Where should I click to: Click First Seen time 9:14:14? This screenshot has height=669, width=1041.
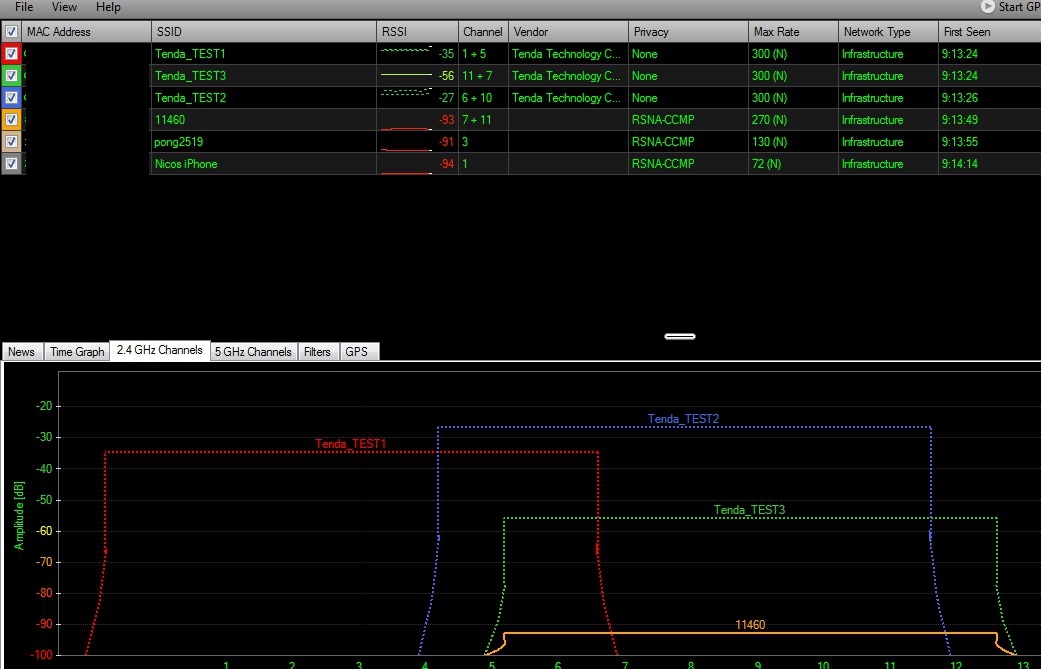(959, 163)
